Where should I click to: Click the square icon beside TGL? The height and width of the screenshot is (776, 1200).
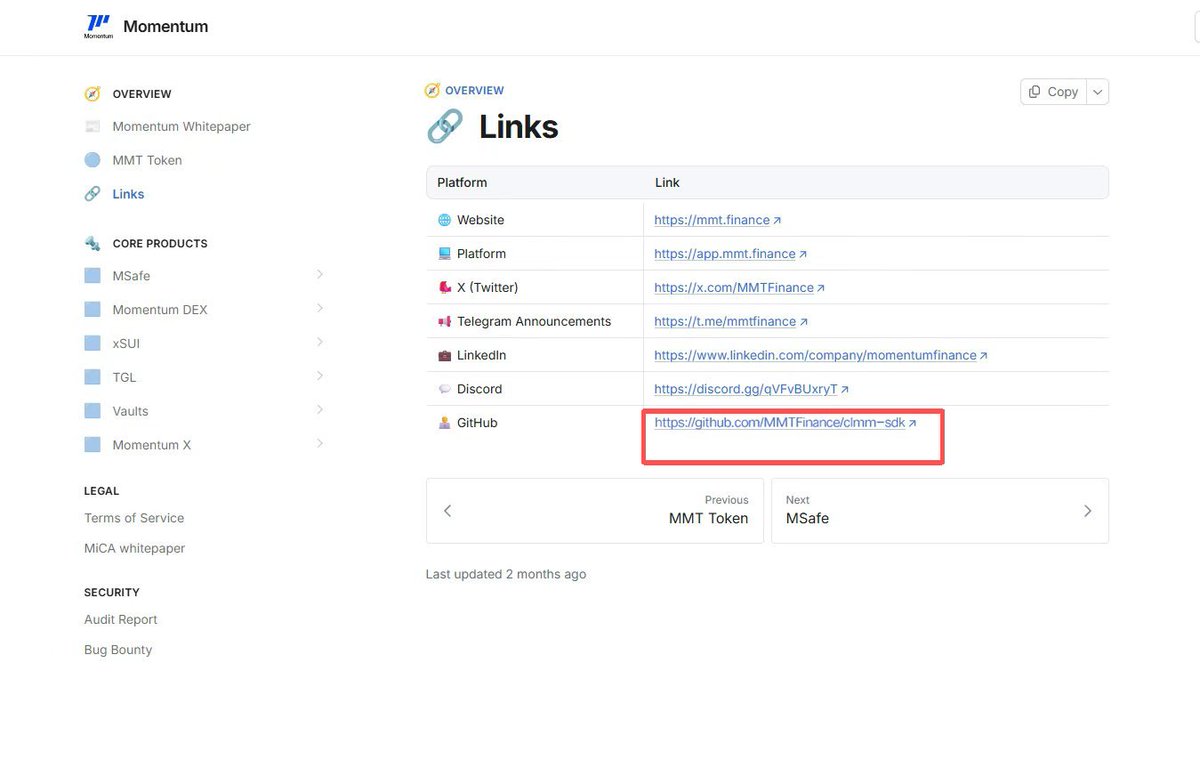(x=92, y=378)
